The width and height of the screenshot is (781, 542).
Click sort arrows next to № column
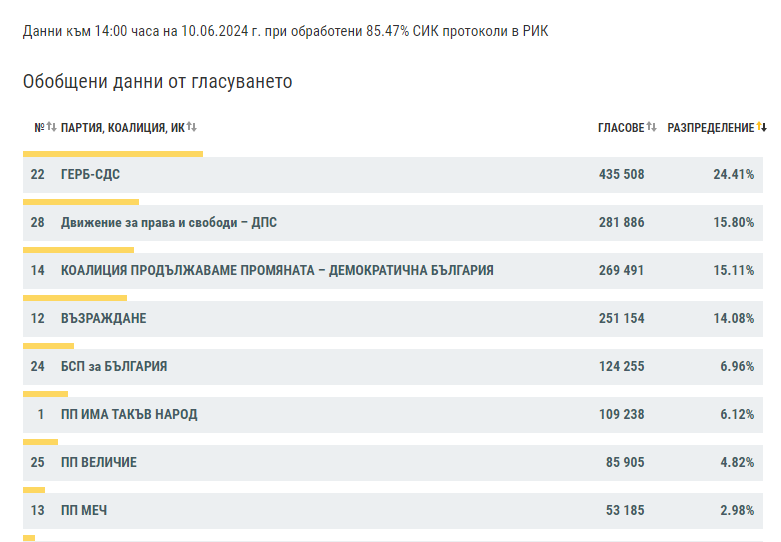point(51,127)
